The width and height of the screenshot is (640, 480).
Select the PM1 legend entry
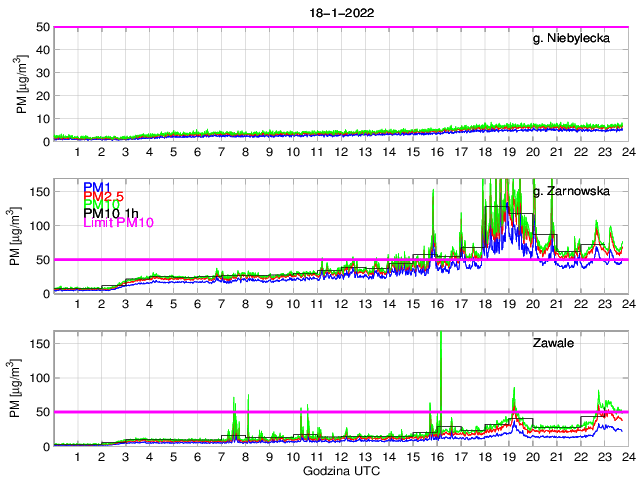pos(98,187)
